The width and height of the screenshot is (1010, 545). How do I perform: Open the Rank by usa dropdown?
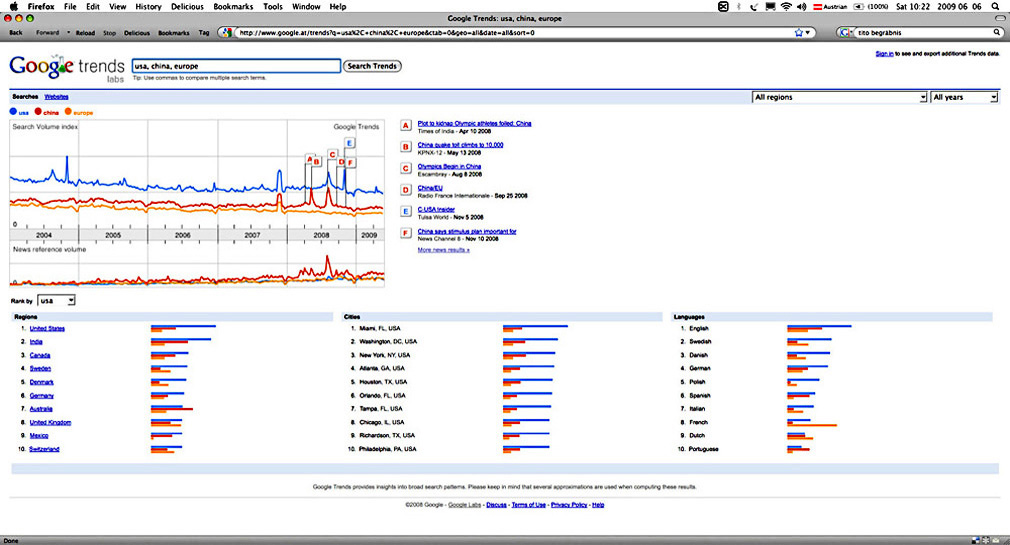[x=56, y=301]
